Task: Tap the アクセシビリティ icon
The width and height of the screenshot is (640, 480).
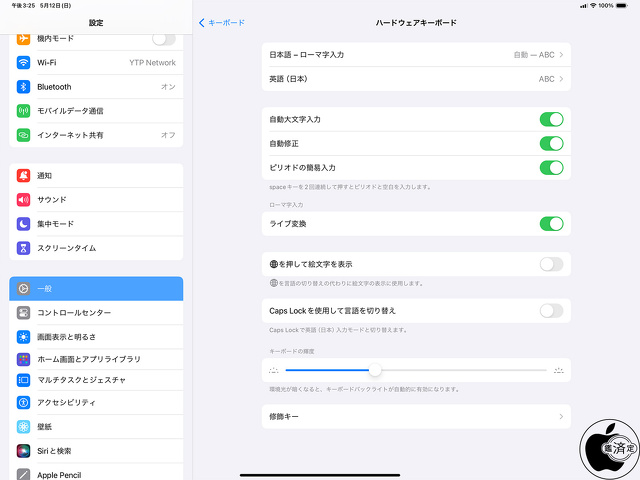Action: 23,402
